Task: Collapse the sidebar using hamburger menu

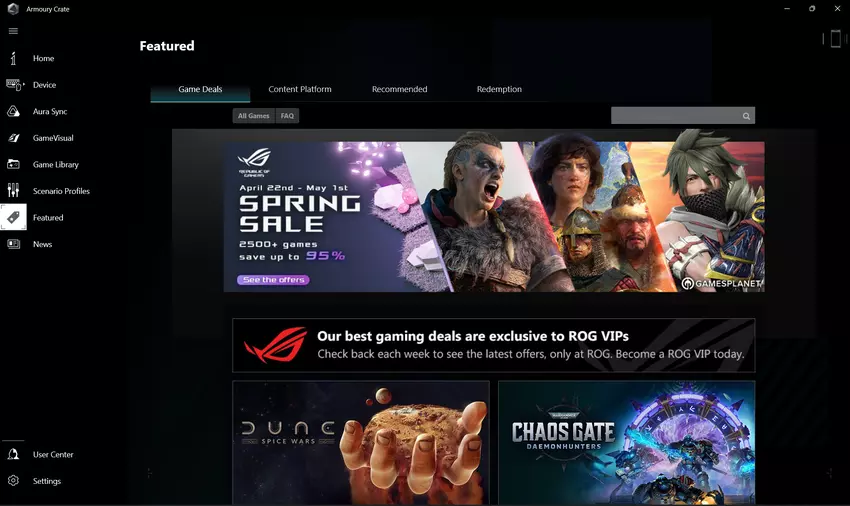Action: pyautogui.click(x=13, y=31)
